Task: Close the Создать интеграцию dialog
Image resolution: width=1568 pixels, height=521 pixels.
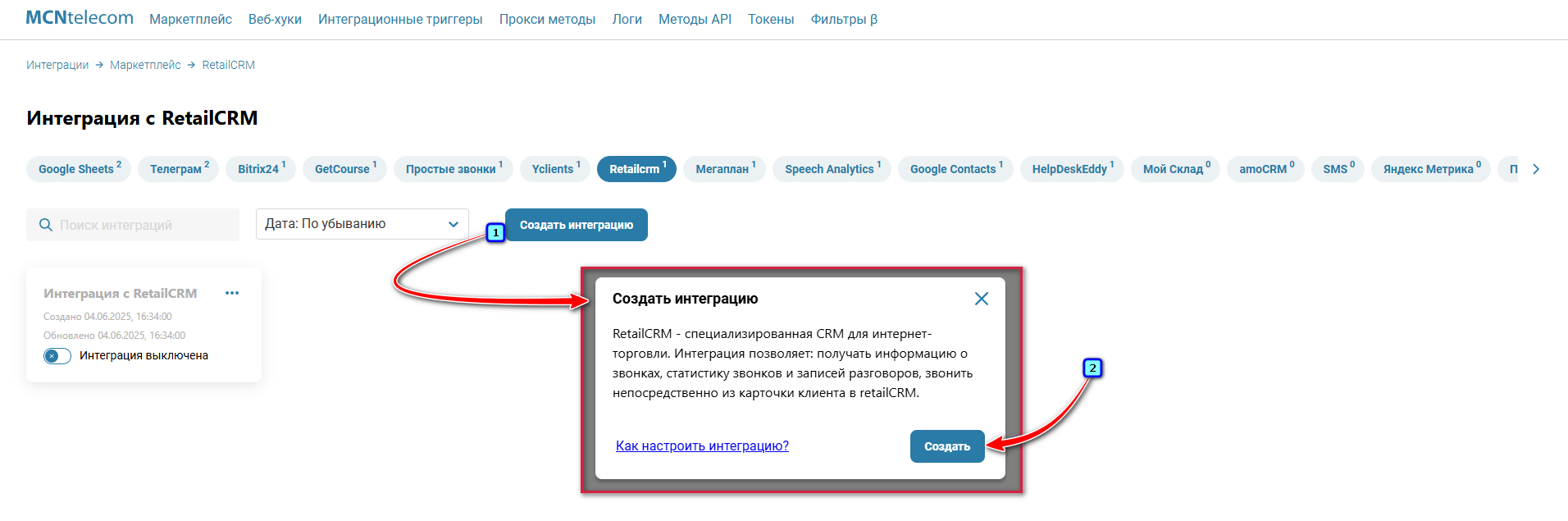Action: (981, 299)
